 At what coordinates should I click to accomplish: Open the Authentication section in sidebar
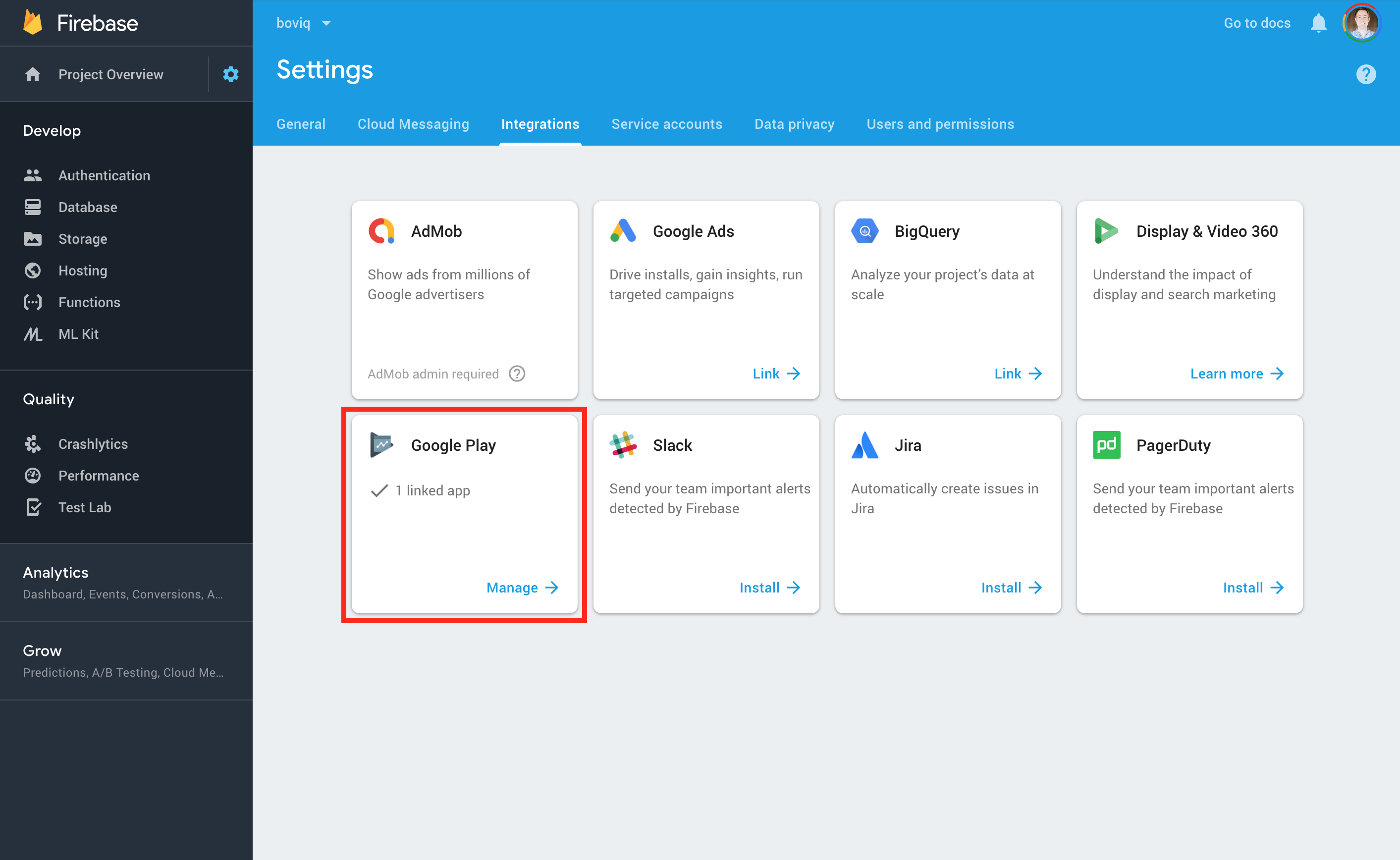pos(104,175)
